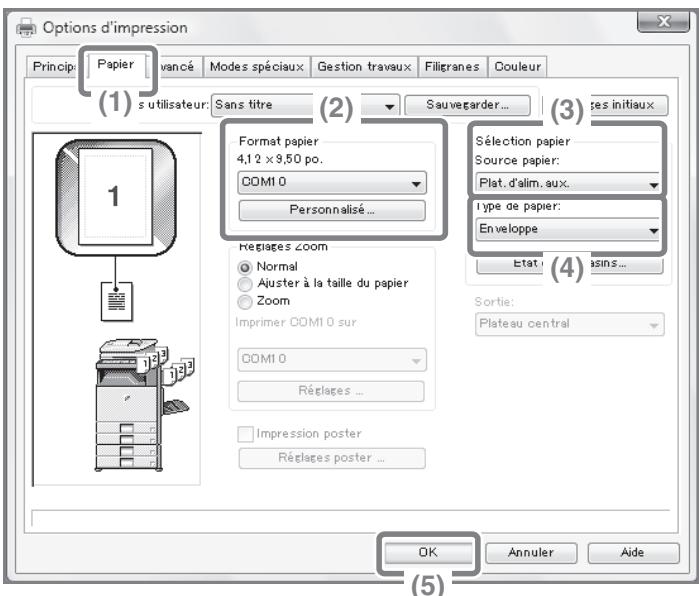Open the Gestion travaux tab
Screen dimensions: 699x596
pos(364,67)
